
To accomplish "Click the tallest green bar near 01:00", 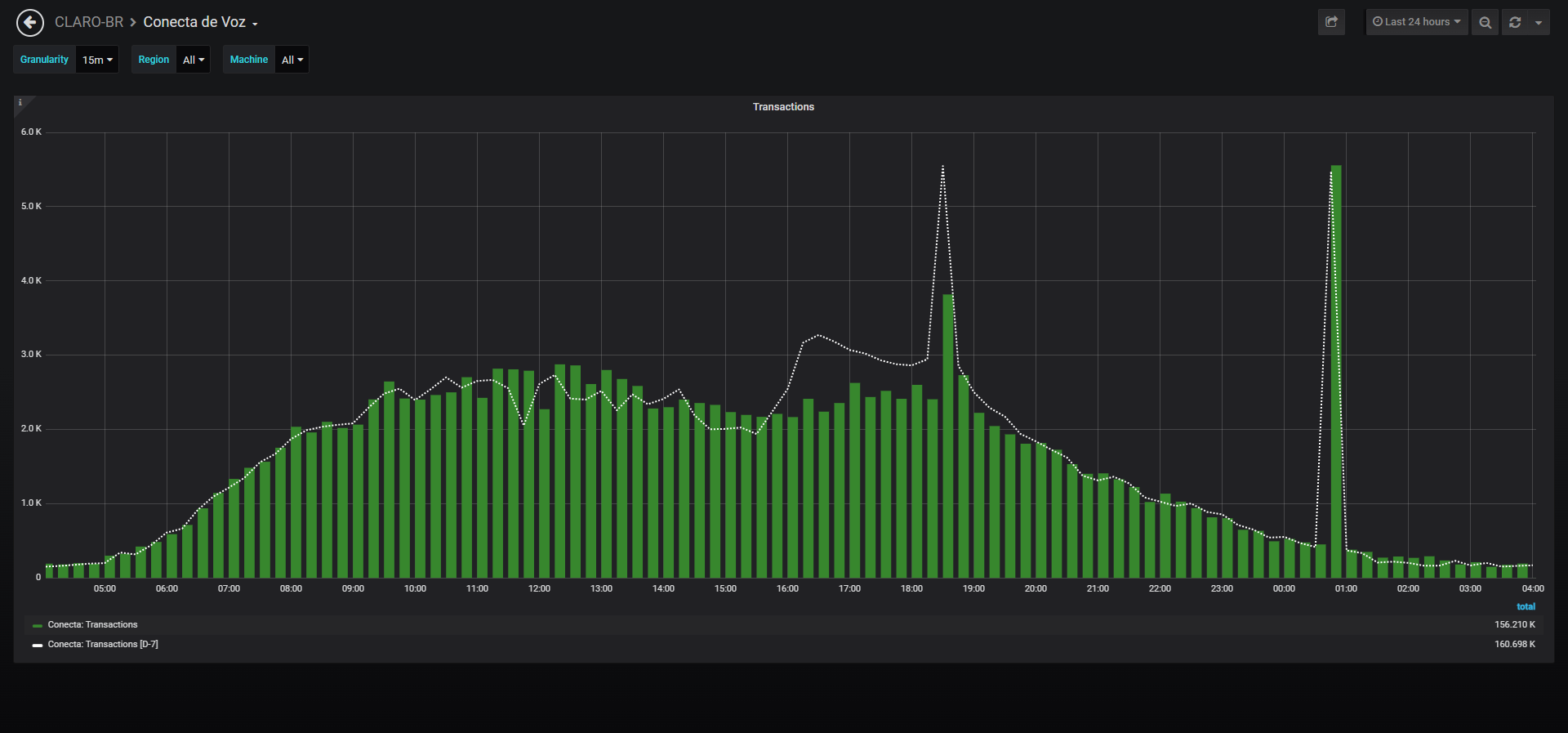I will pos(1336,372).
